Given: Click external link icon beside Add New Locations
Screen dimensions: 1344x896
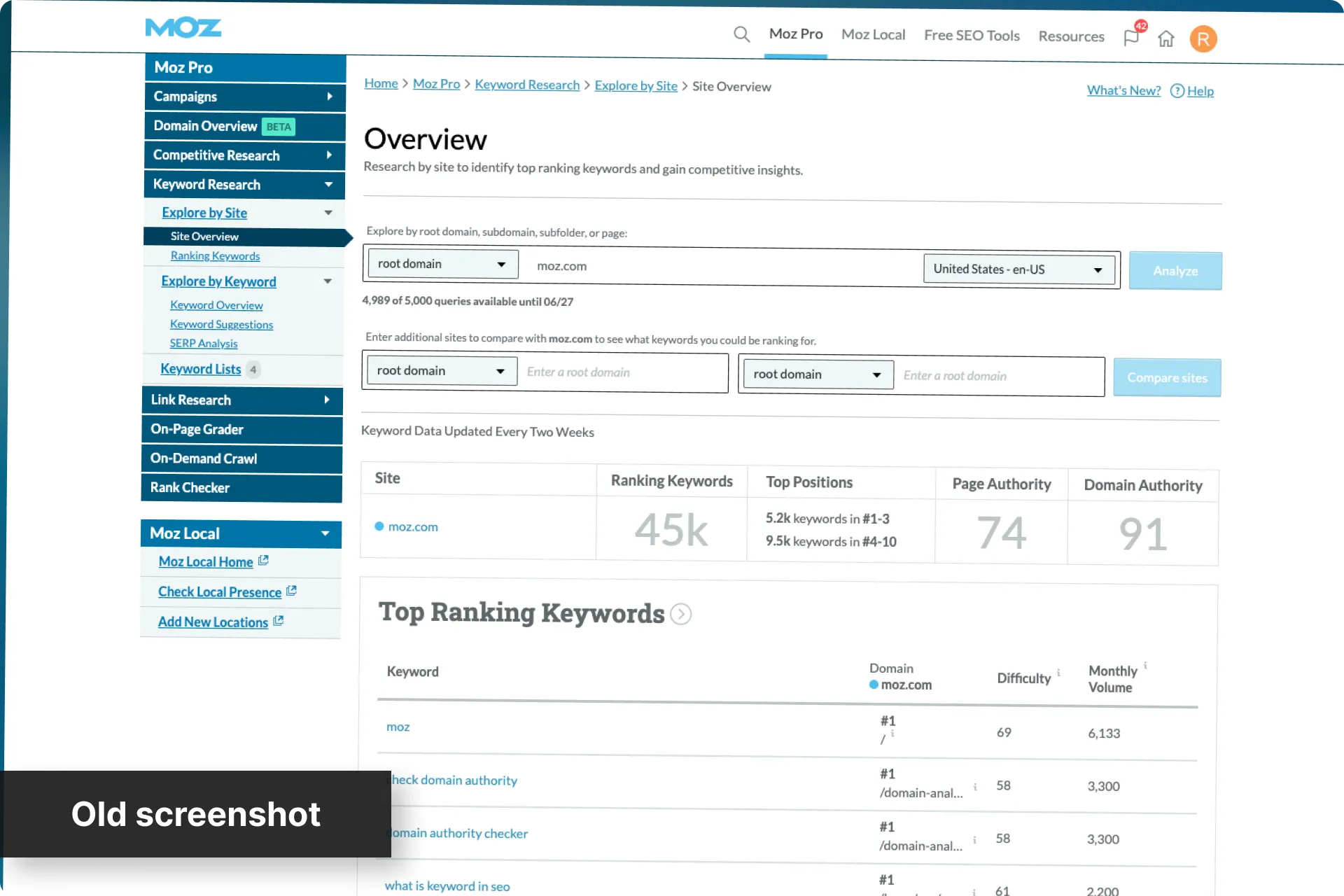Looking at the screenshot, I should point(278,621).
